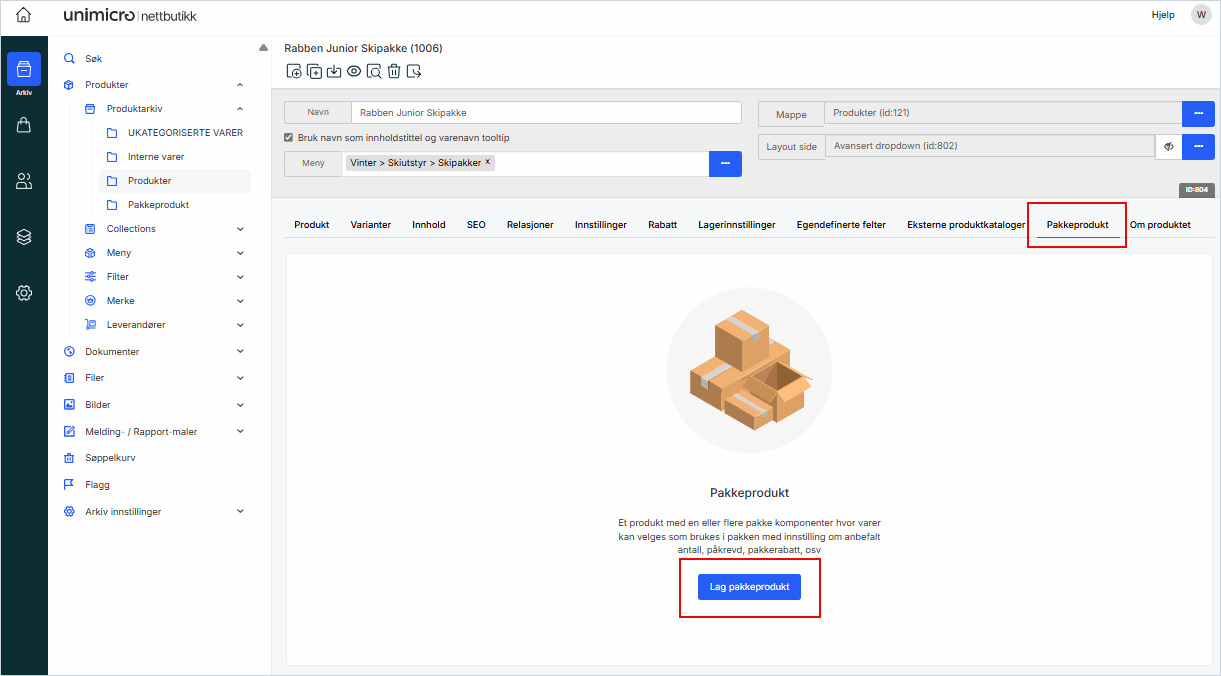Open the settings gear in the sidebar
Image resolution: width=1221 pixels, height=676 pixels.
pos(23,293)
